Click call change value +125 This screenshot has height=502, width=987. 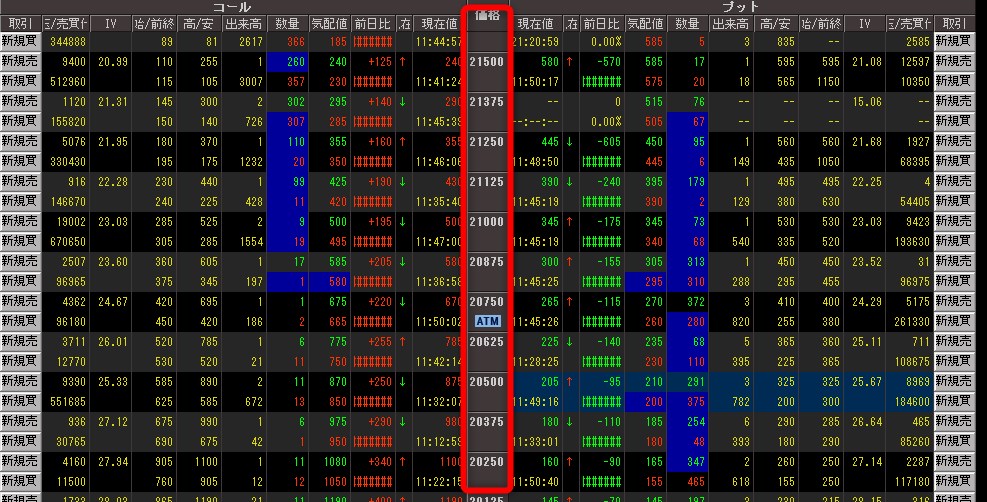click(380, 62)
